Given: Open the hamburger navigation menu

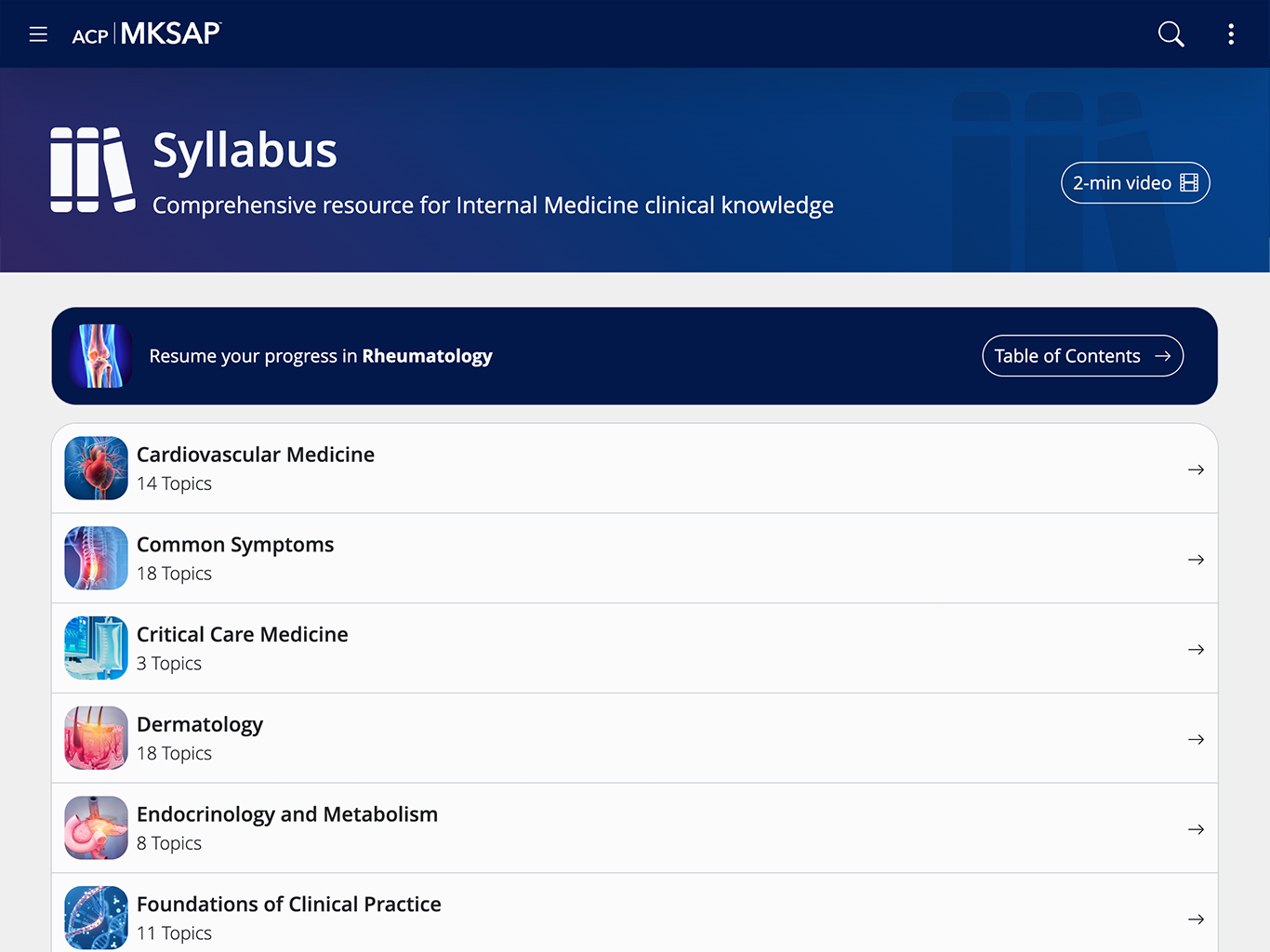Looking at the screenshot, I should (38, 34).
